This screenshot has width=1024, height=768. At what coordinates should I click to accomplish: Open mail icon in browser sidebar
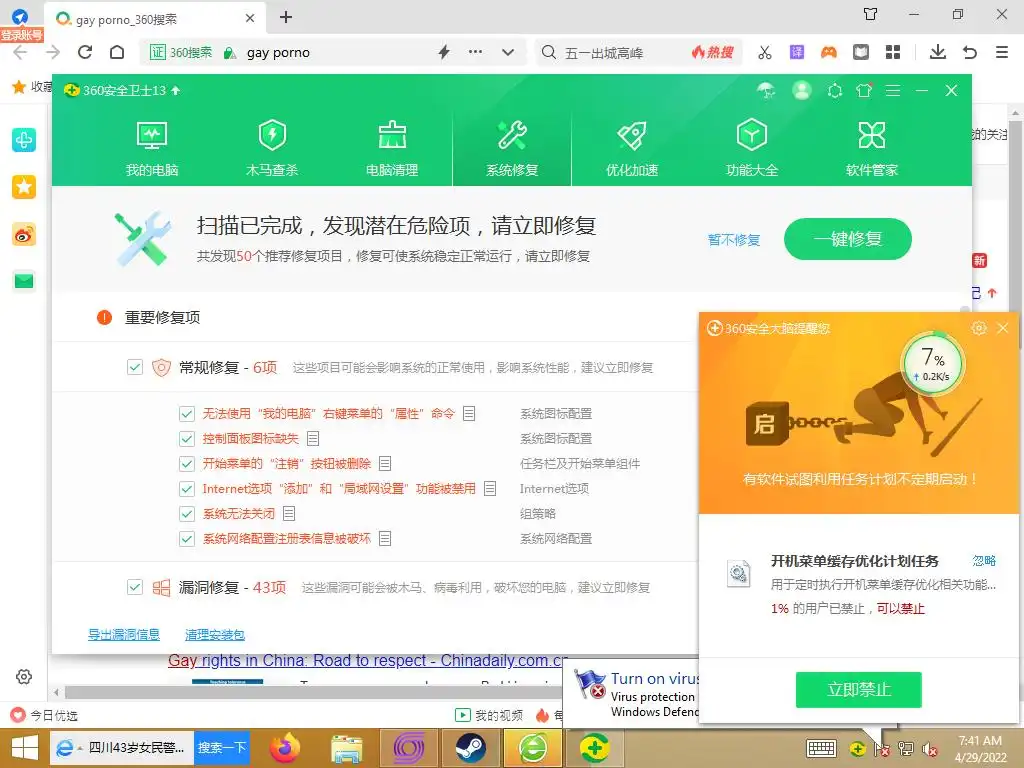pos(24,281)
